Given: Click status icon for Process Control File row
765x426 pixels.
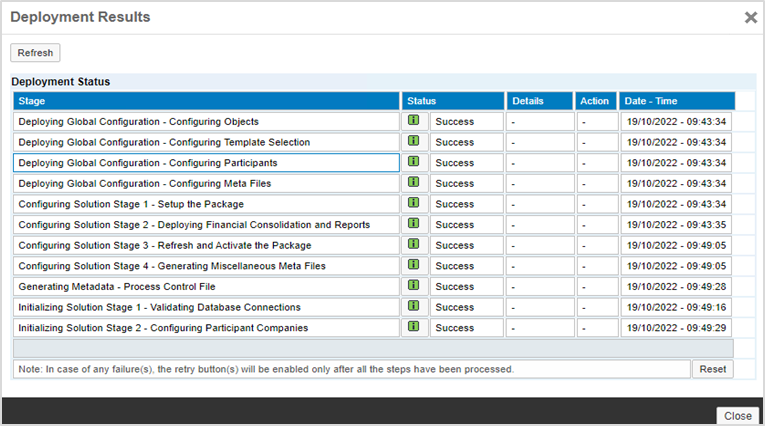Looking at the screenshot, I should (x=413, y=286).
